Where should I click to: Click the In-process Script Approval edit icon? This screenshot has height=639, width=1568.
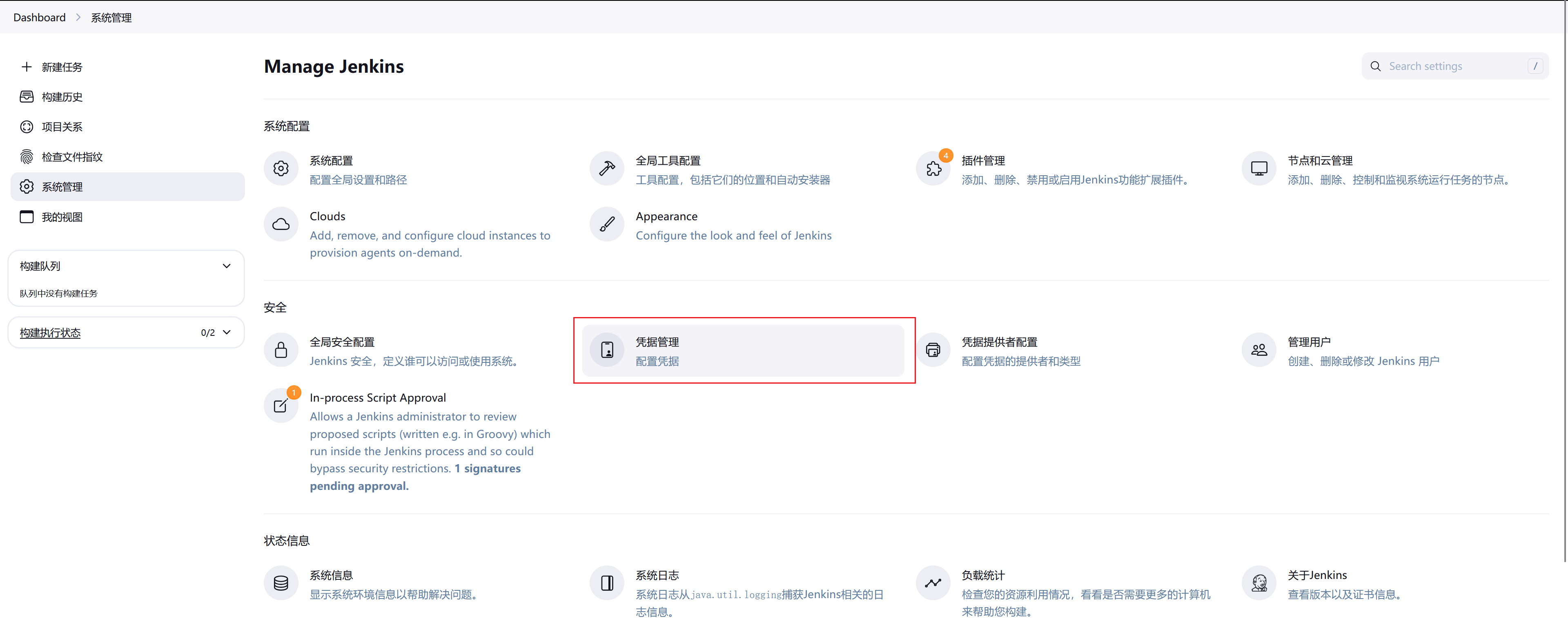point(281,406)
